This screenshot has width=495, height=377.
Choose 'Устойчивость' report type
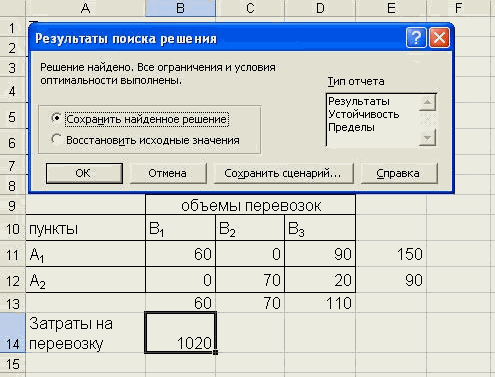[x=363, y=114]
